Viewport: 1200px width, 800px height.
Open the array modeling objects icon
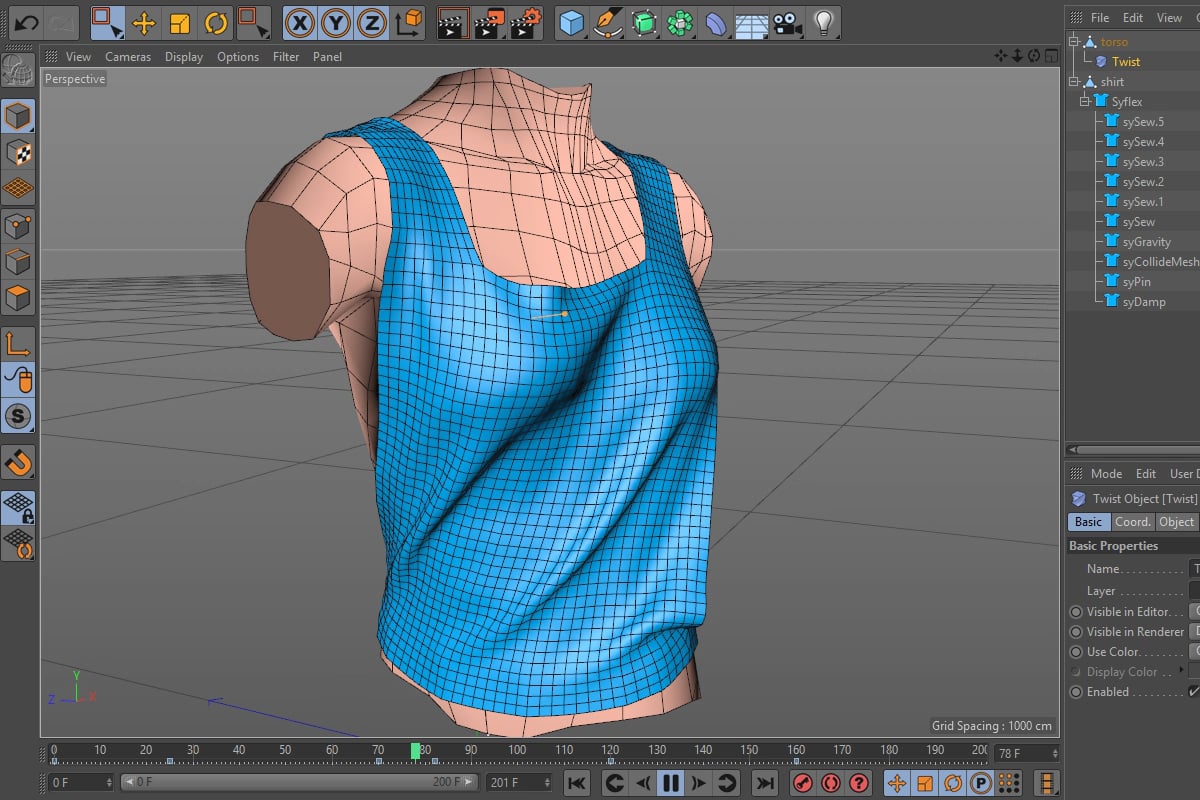click(681, 22)
